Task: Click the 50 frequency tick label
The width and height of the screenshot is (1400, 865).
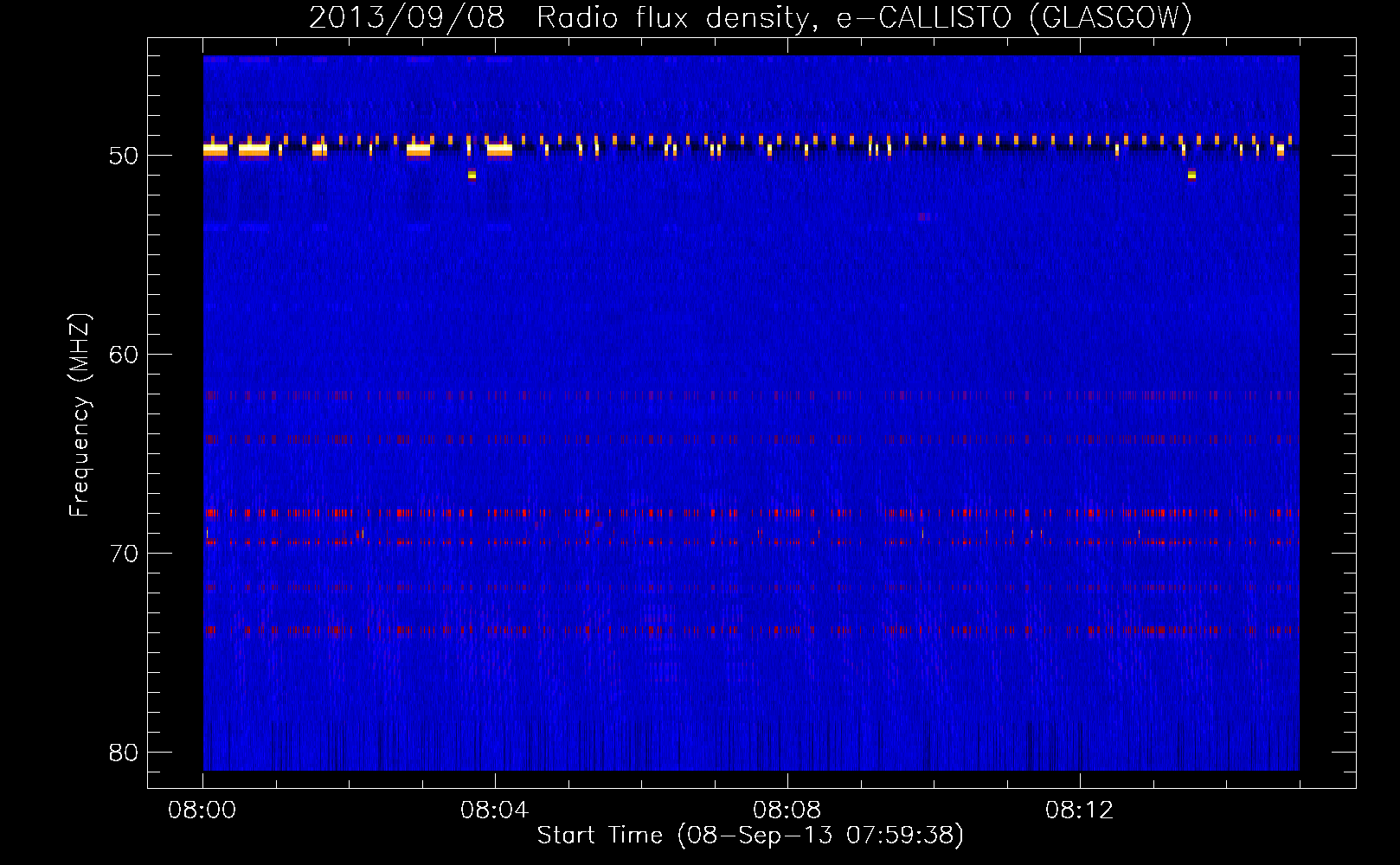Action: pyautogui.click(x=124, y=156)
